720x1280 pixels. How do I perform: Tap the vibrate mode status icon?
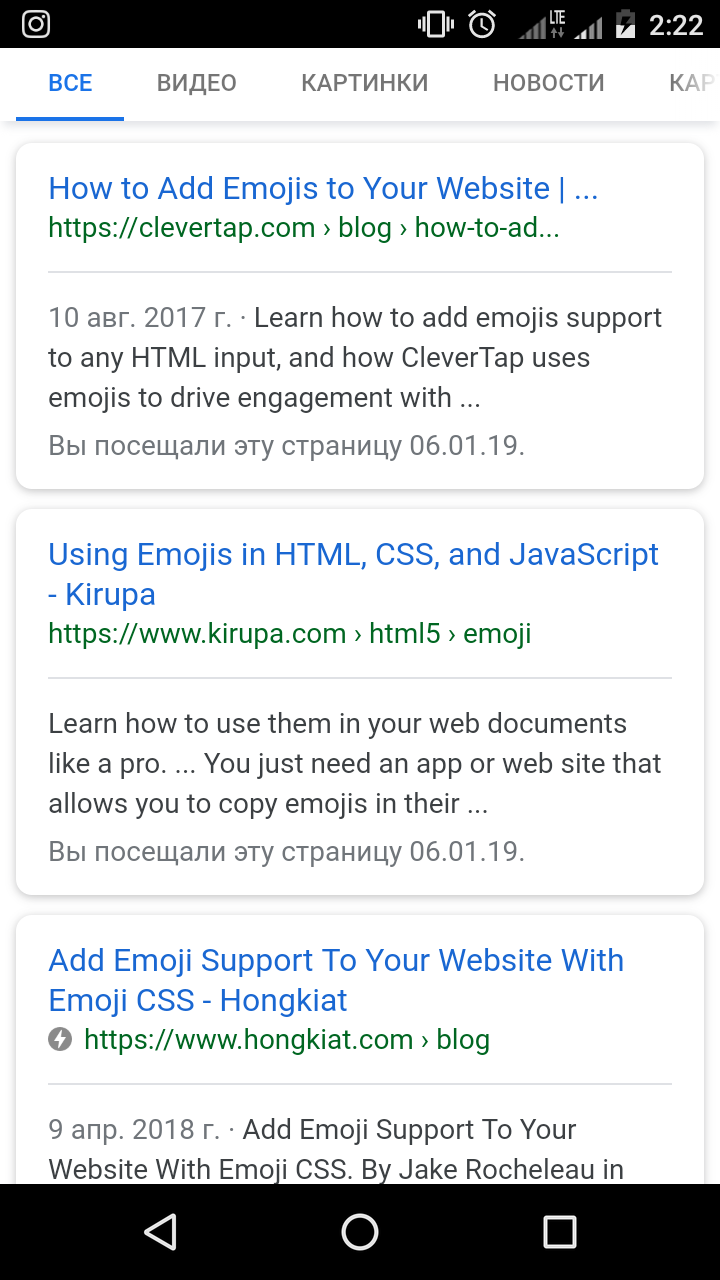[437, 24]
